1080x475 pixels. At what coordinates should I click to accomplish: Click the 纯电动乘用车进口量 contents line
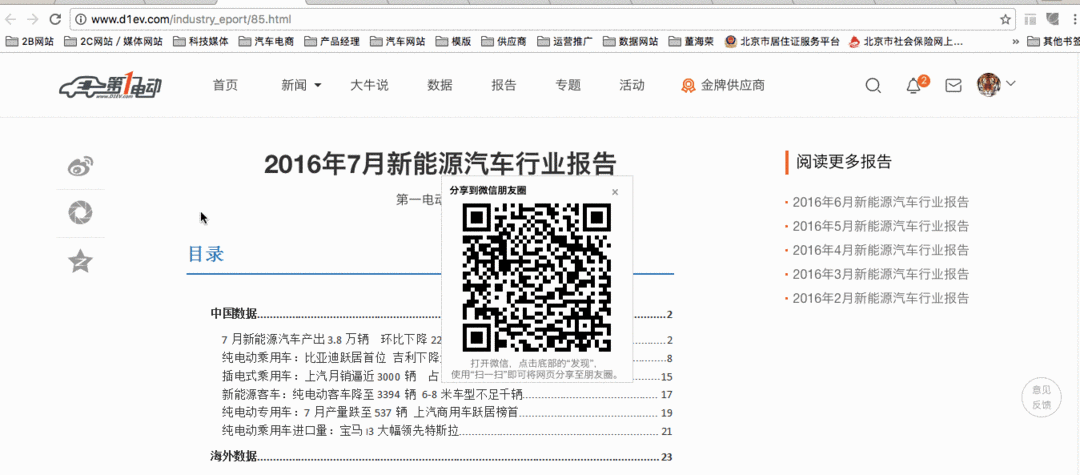tap(447, 431)
